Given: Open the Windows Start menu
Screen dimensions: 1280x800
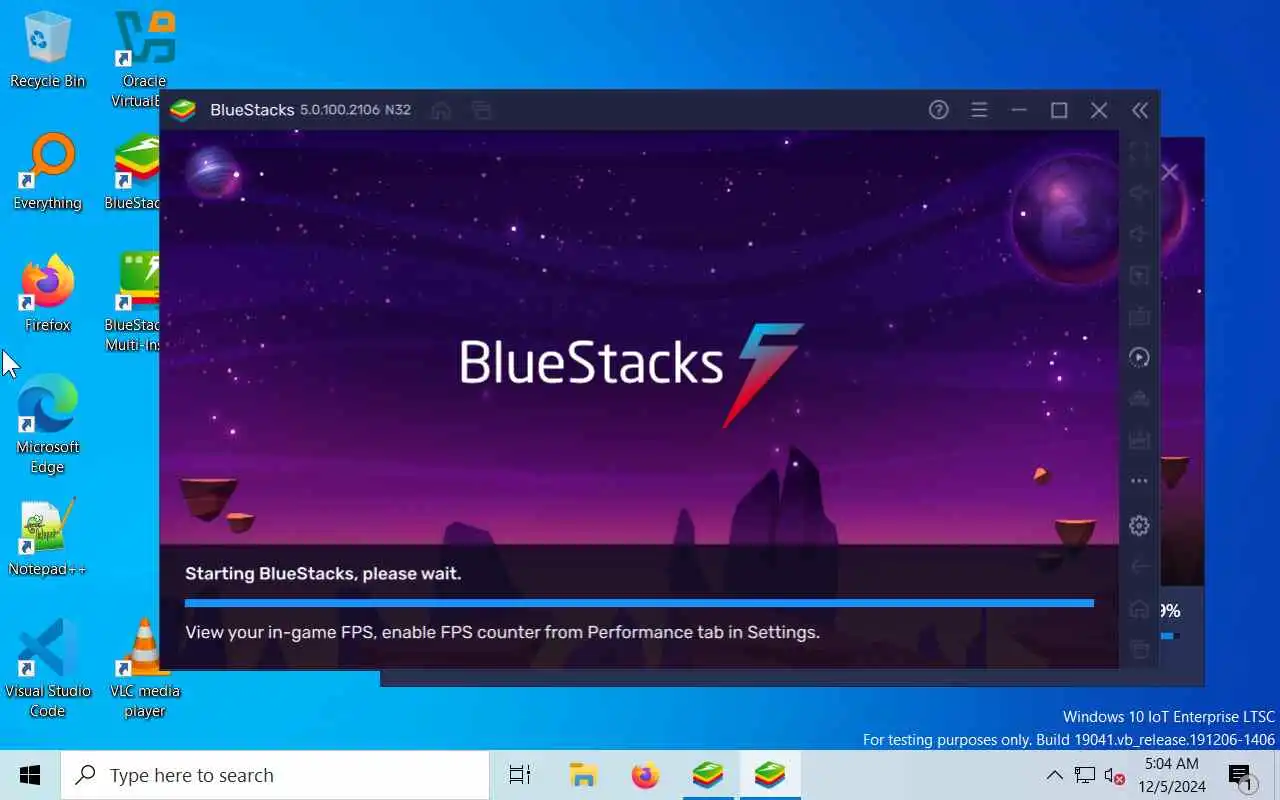Looking at the screenshot, I should point(30,775).
